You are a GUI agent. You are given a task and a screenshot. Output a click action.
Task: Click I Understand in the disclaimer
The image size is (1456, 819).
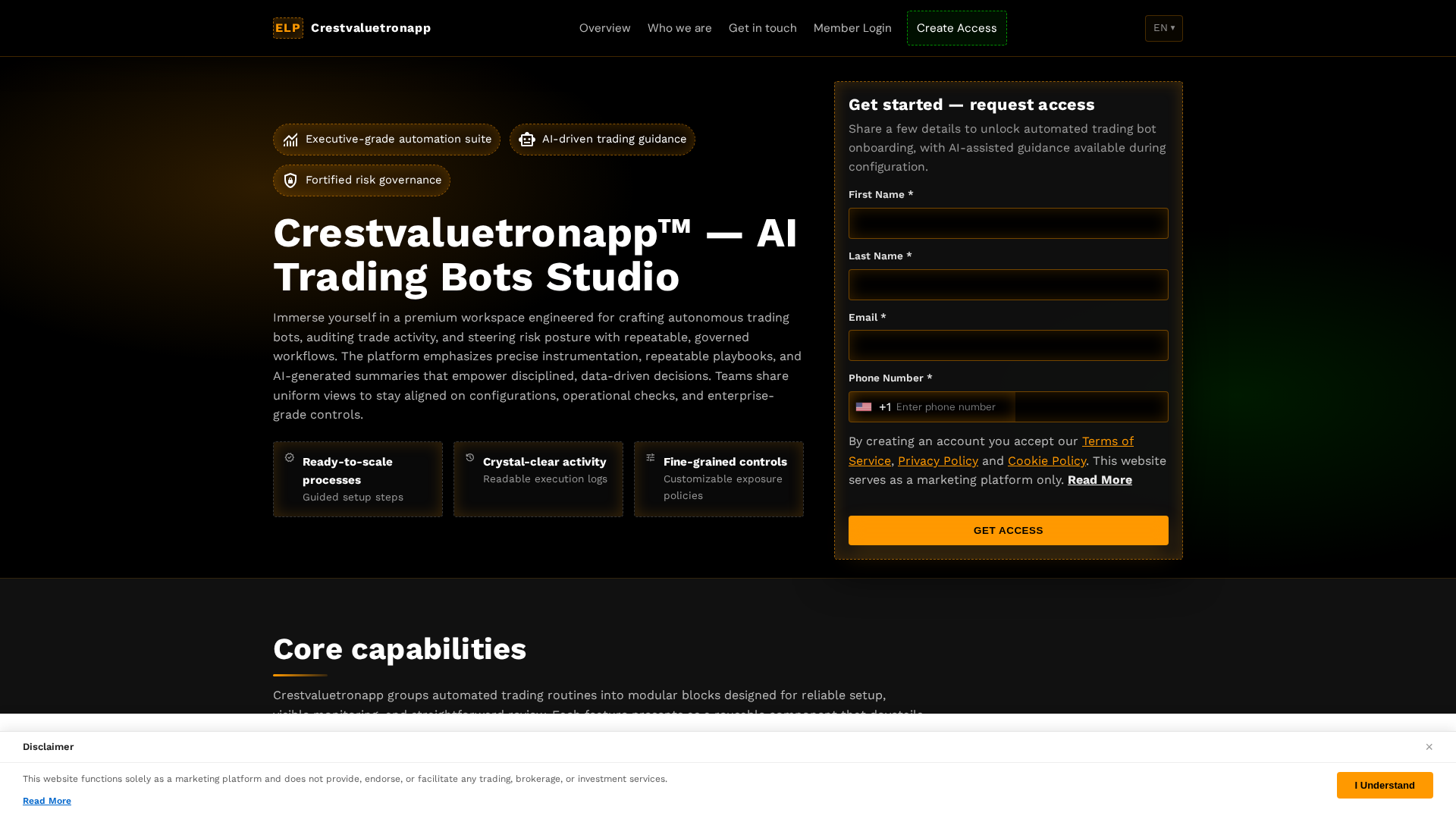coord(1385,786)
